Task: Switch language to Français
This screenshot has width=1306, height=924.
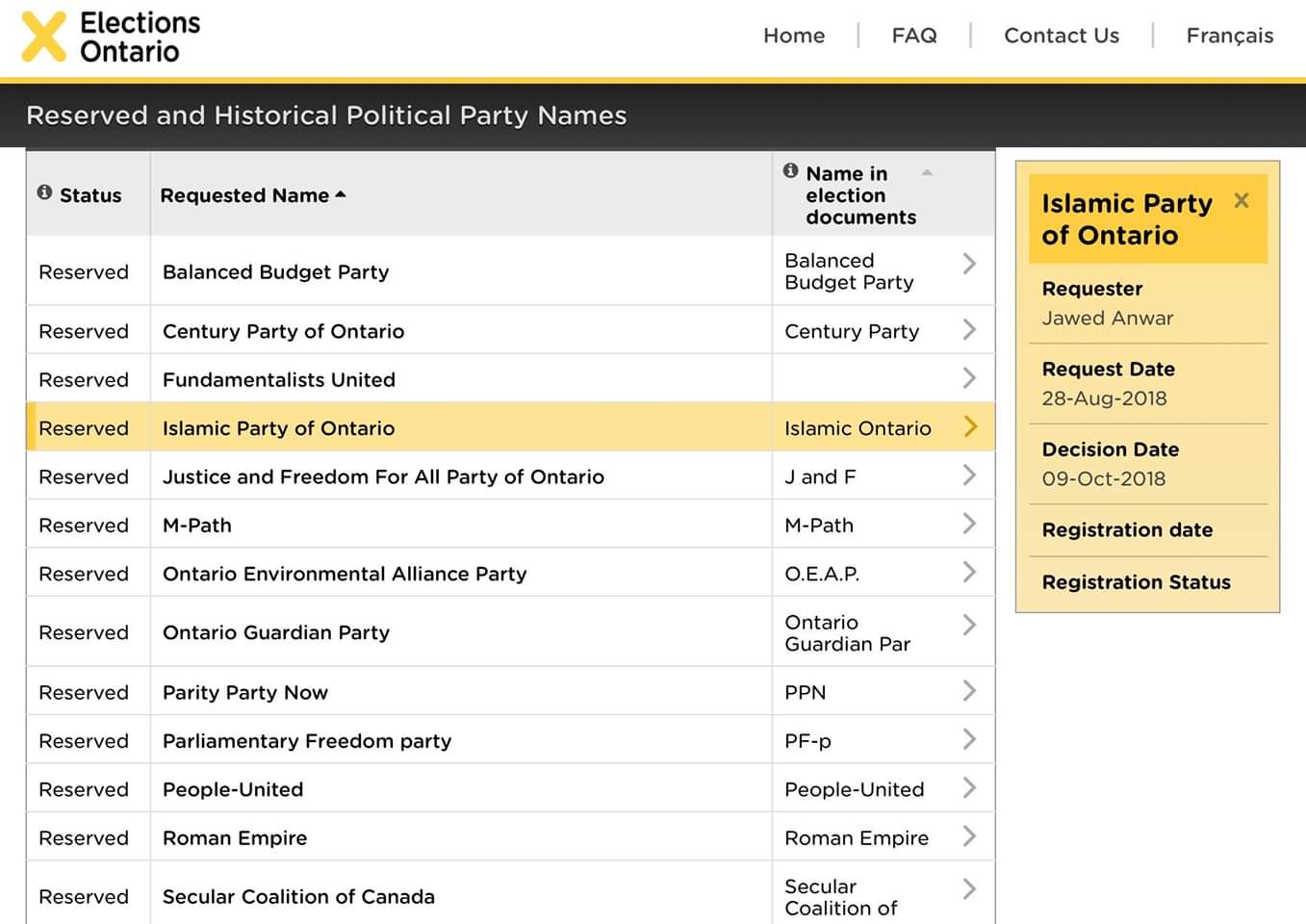Action: (x=1229, y=36)
